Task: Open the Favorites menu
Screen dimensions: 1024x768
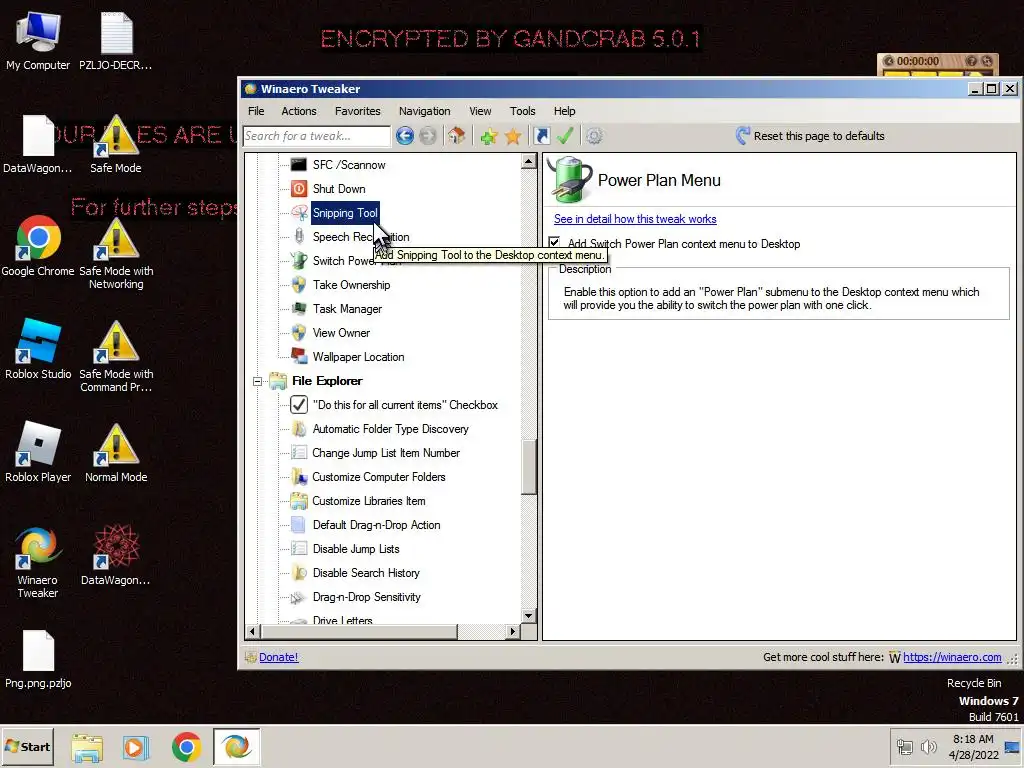Action: 357,111
